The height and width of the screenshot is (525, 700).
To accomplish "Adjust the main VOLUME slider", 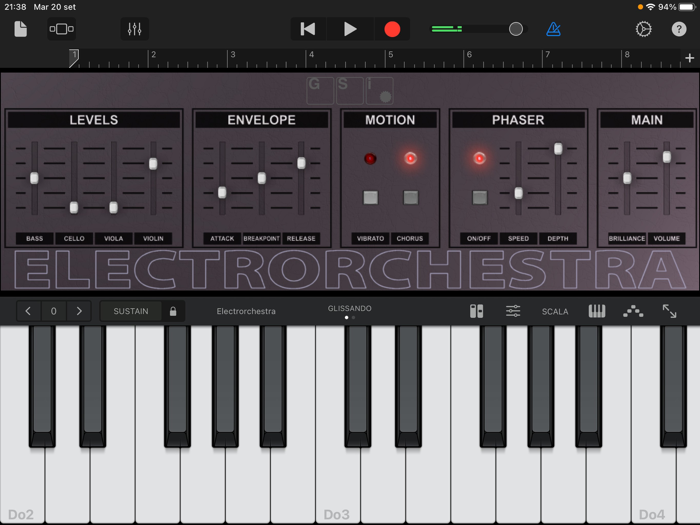I will pyautogui.click(x=667, y=157).
